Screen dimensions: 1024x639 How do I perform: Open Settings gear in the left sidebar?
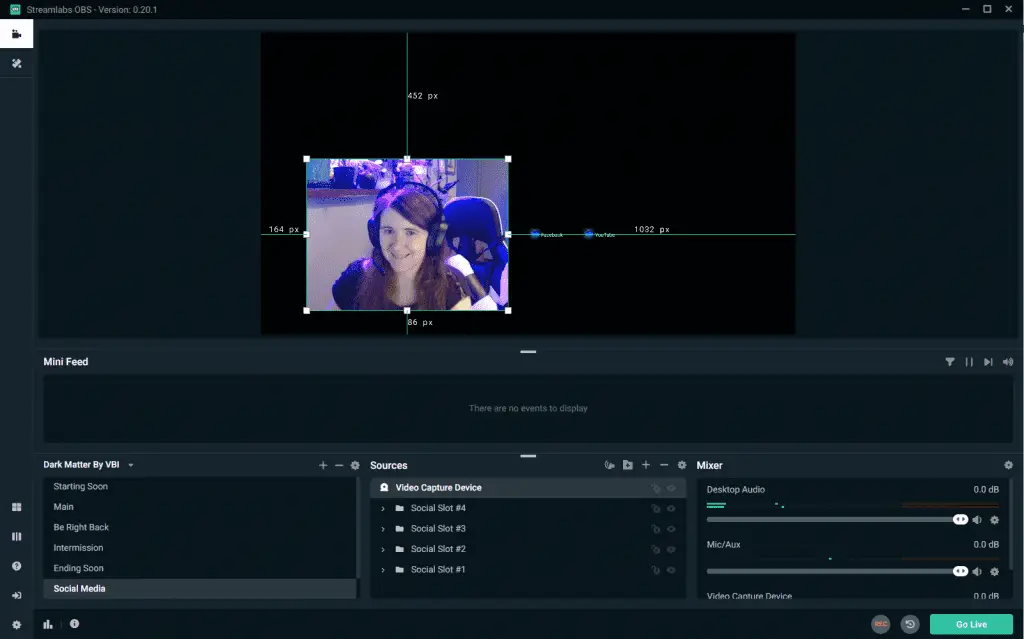click(16, 625)
